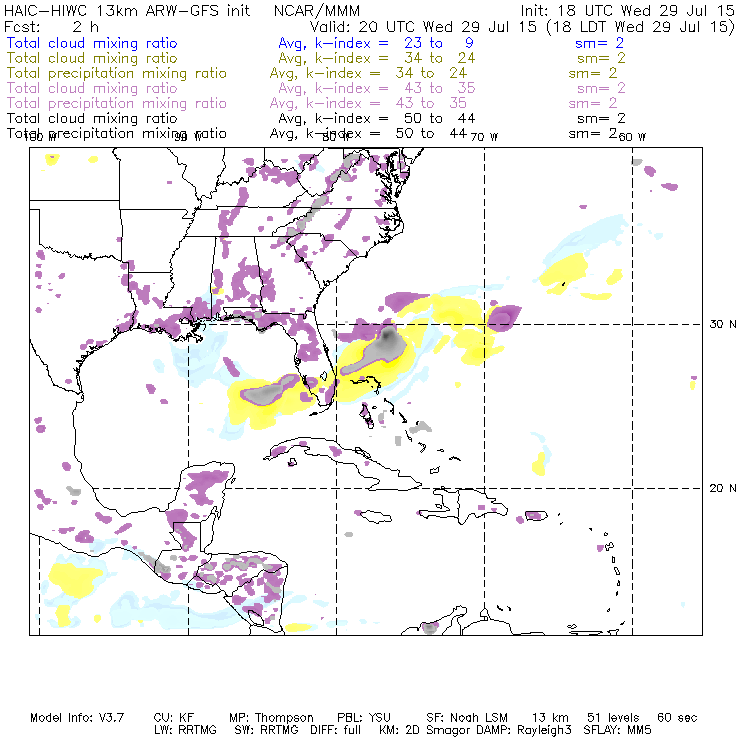This screenshot has width=740, height=740.
Task: Click the CU: KF scheme label
Action: 174,718
